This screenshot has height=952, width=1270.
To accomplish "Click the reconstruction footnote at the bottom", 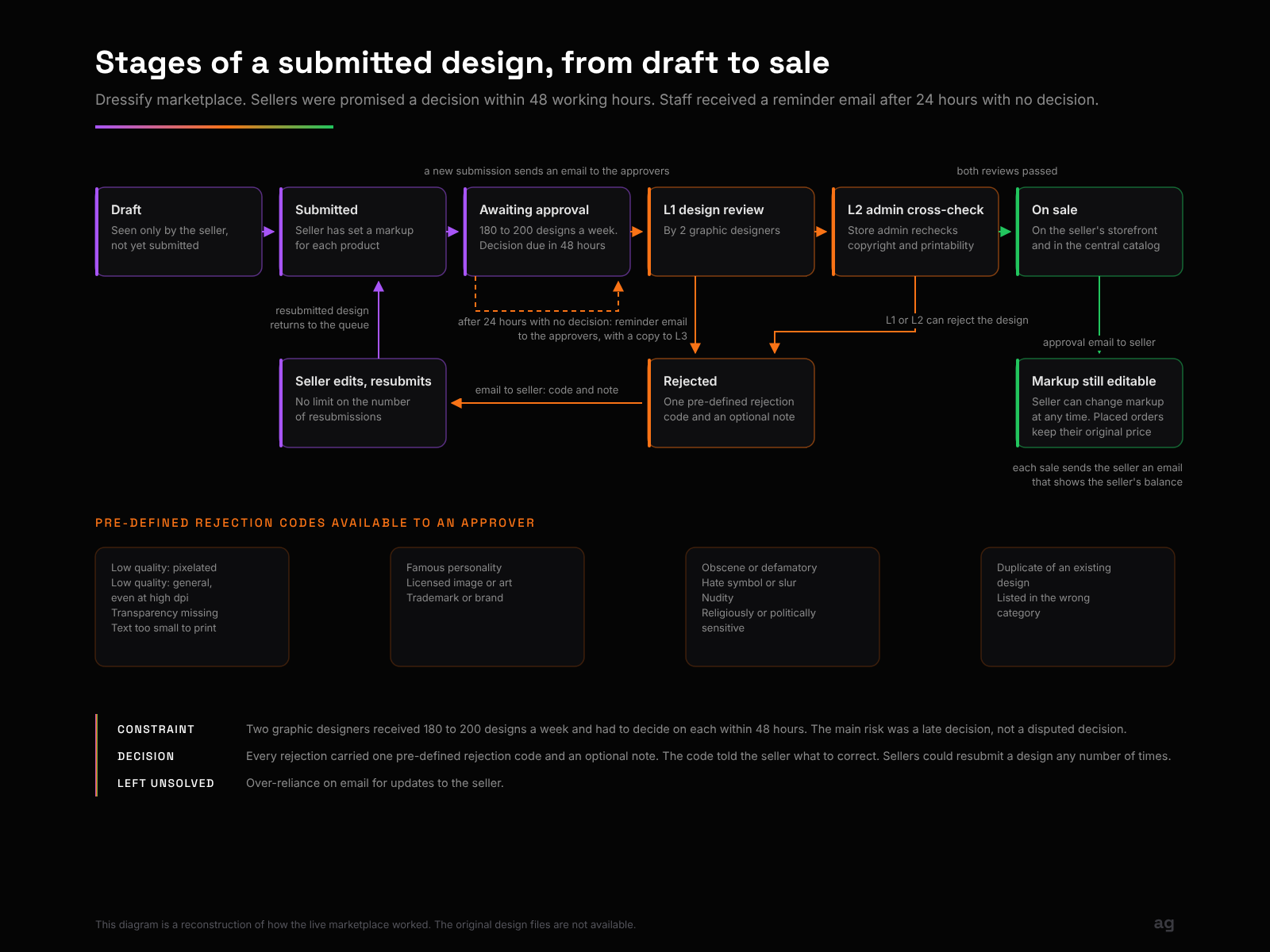I will [365, 924].
